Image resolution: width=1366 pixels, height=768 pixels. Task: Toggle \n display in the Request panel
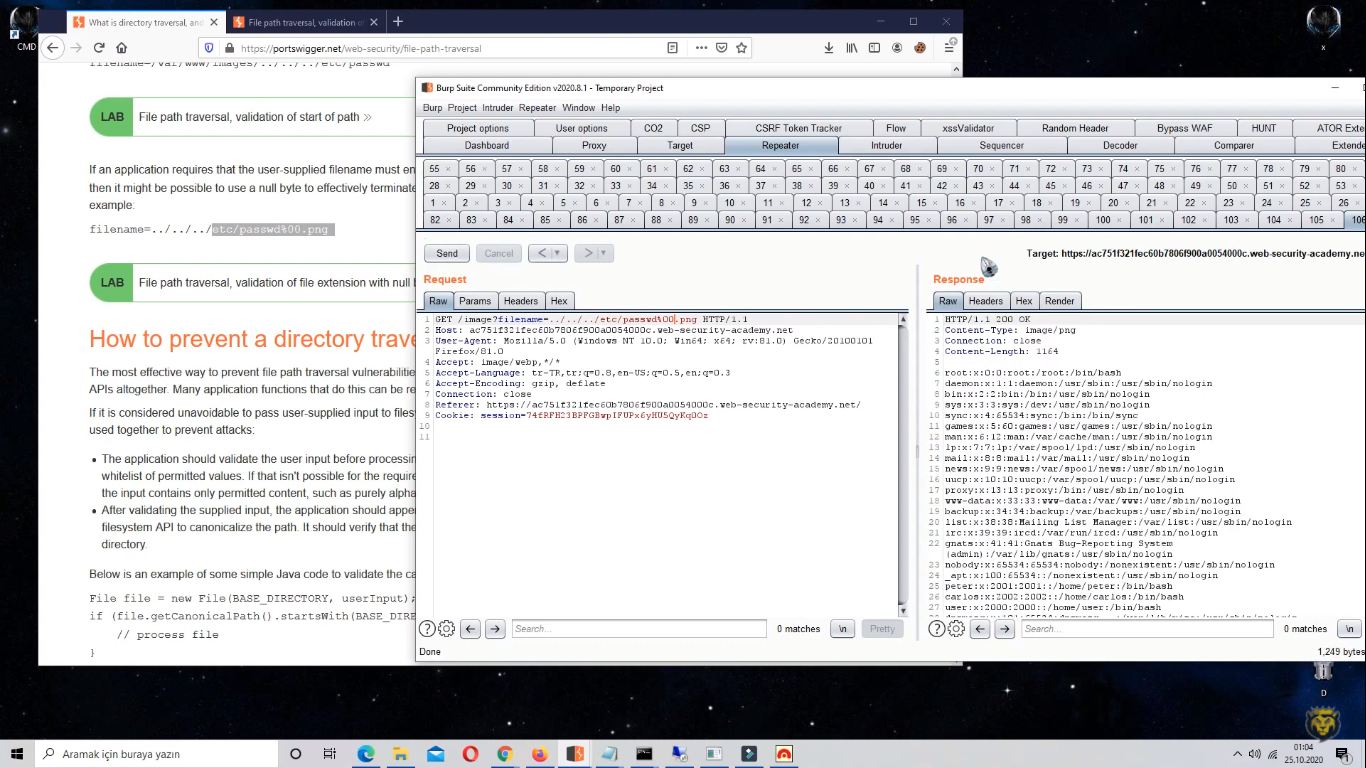coord(843,629)
